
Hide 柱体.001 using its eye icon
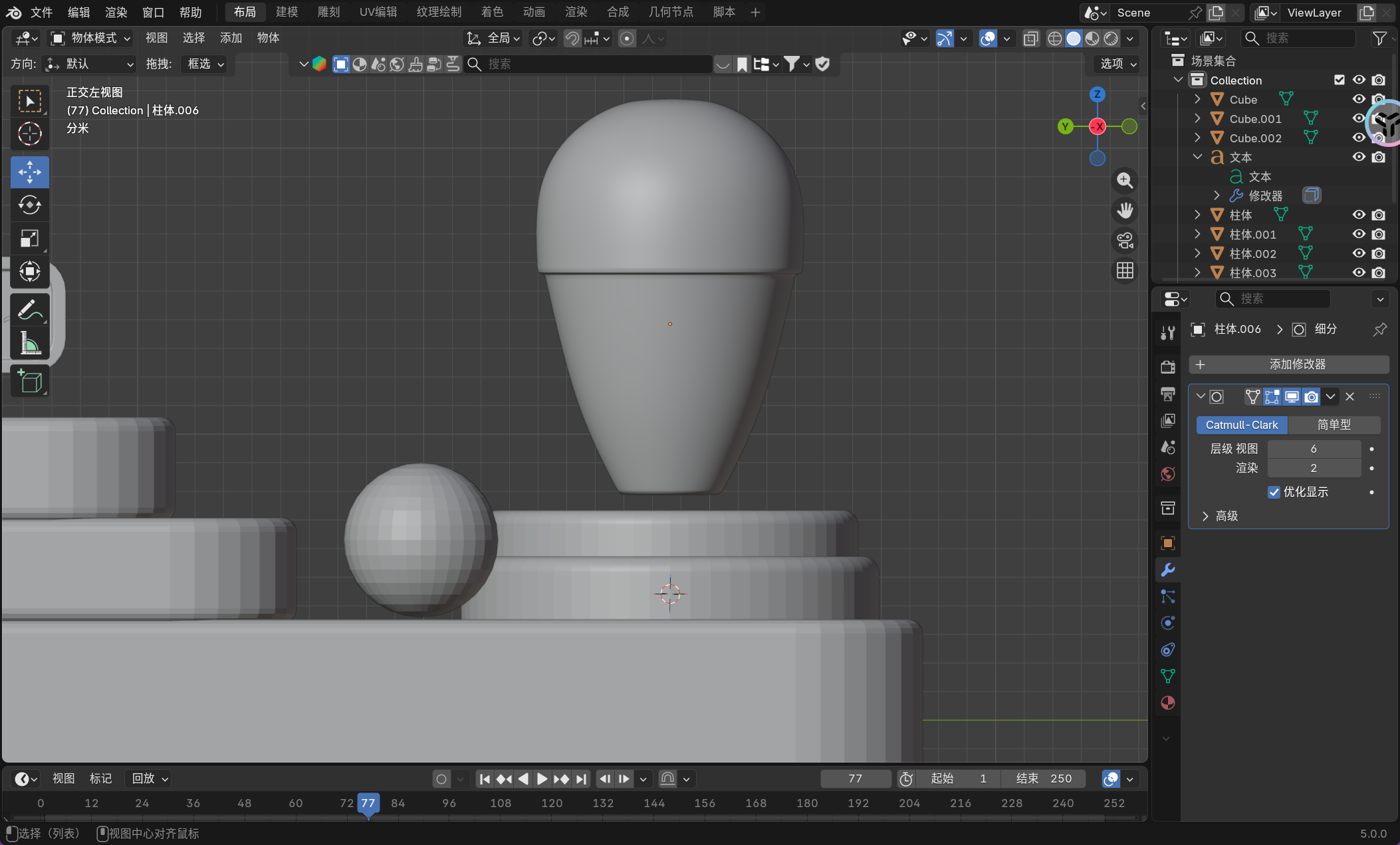point(1359,234)
